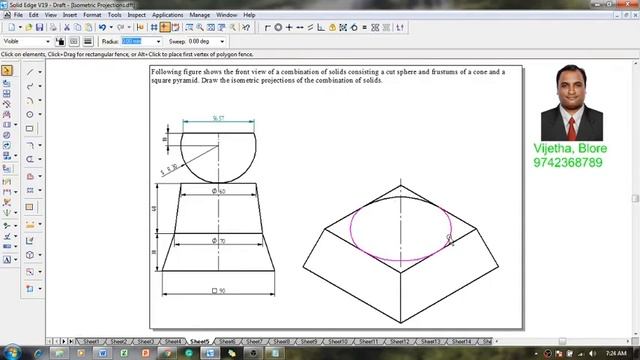Expand the Circle tool flyout arrow

(40, 115)
